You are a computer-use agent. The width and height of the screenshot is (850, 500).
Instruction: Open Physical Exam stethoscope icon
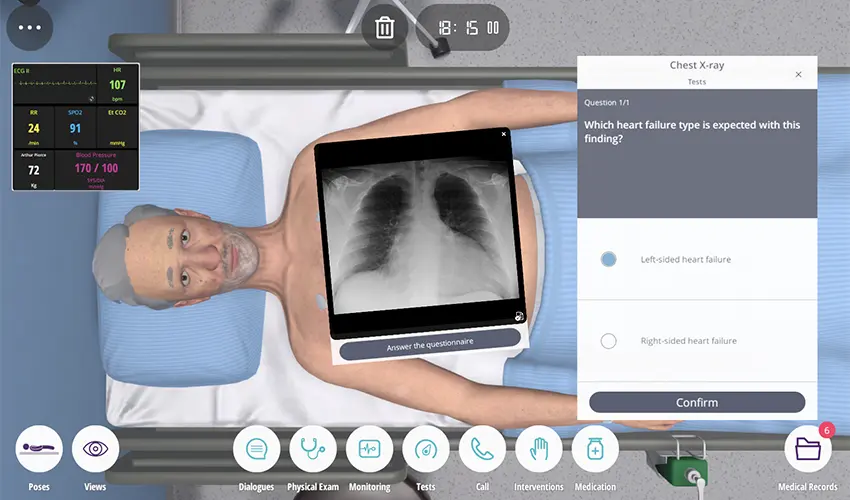(x=313, y=449)
